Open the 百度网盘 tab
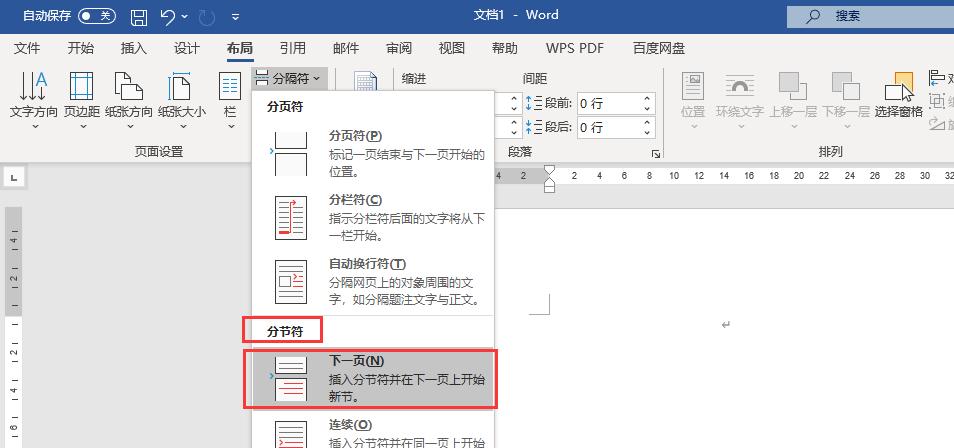The height and width of the screenshot is (448, 954). (x=658, y=48)
